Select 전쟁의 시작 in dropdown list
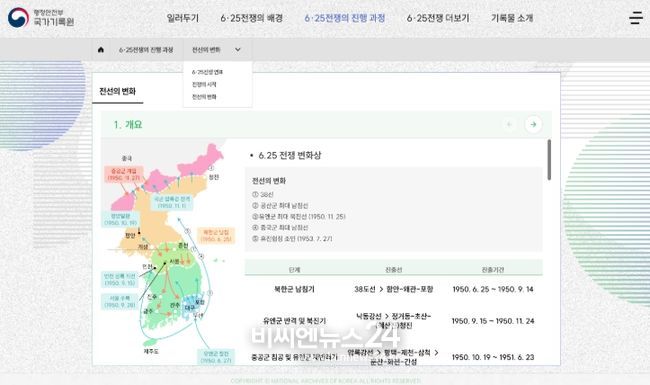This screenshot has height=385, width=650. [x=204, y=85]
